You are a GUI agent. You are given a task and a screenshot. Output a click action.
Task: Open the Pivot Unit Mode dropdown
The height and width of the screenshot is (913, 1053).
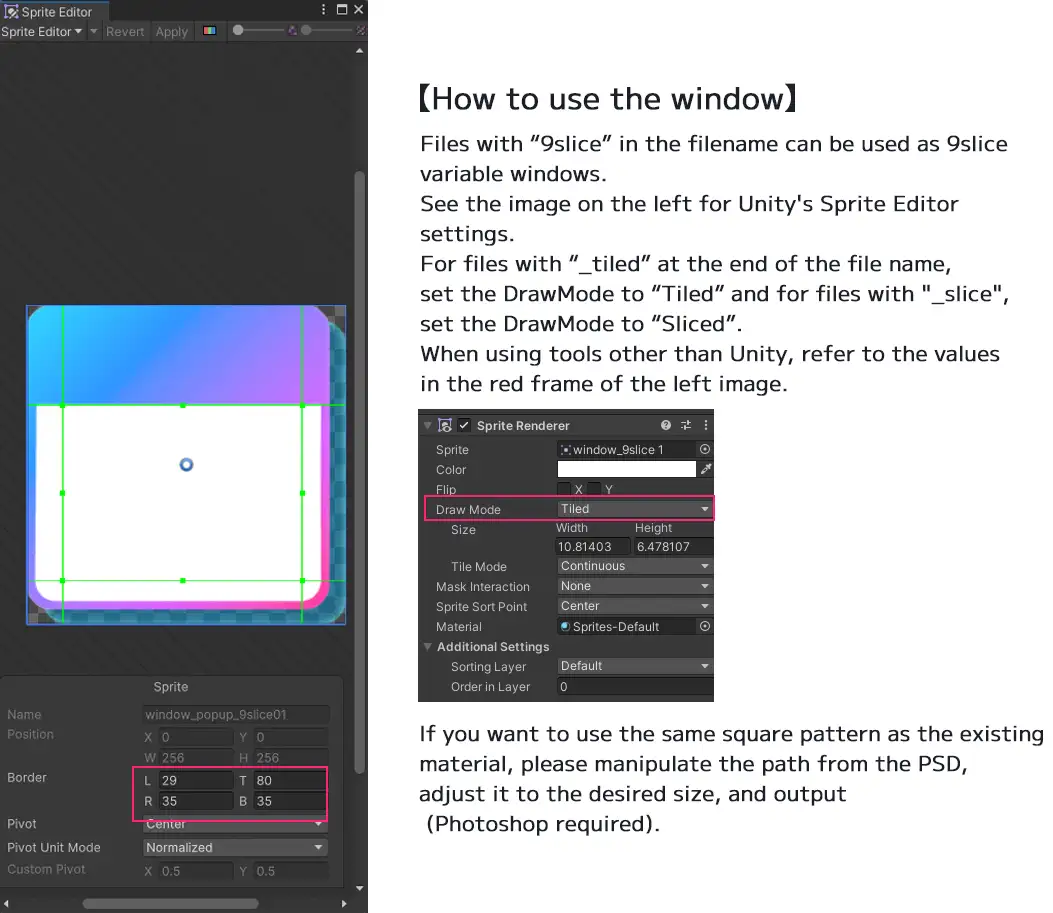235,847
